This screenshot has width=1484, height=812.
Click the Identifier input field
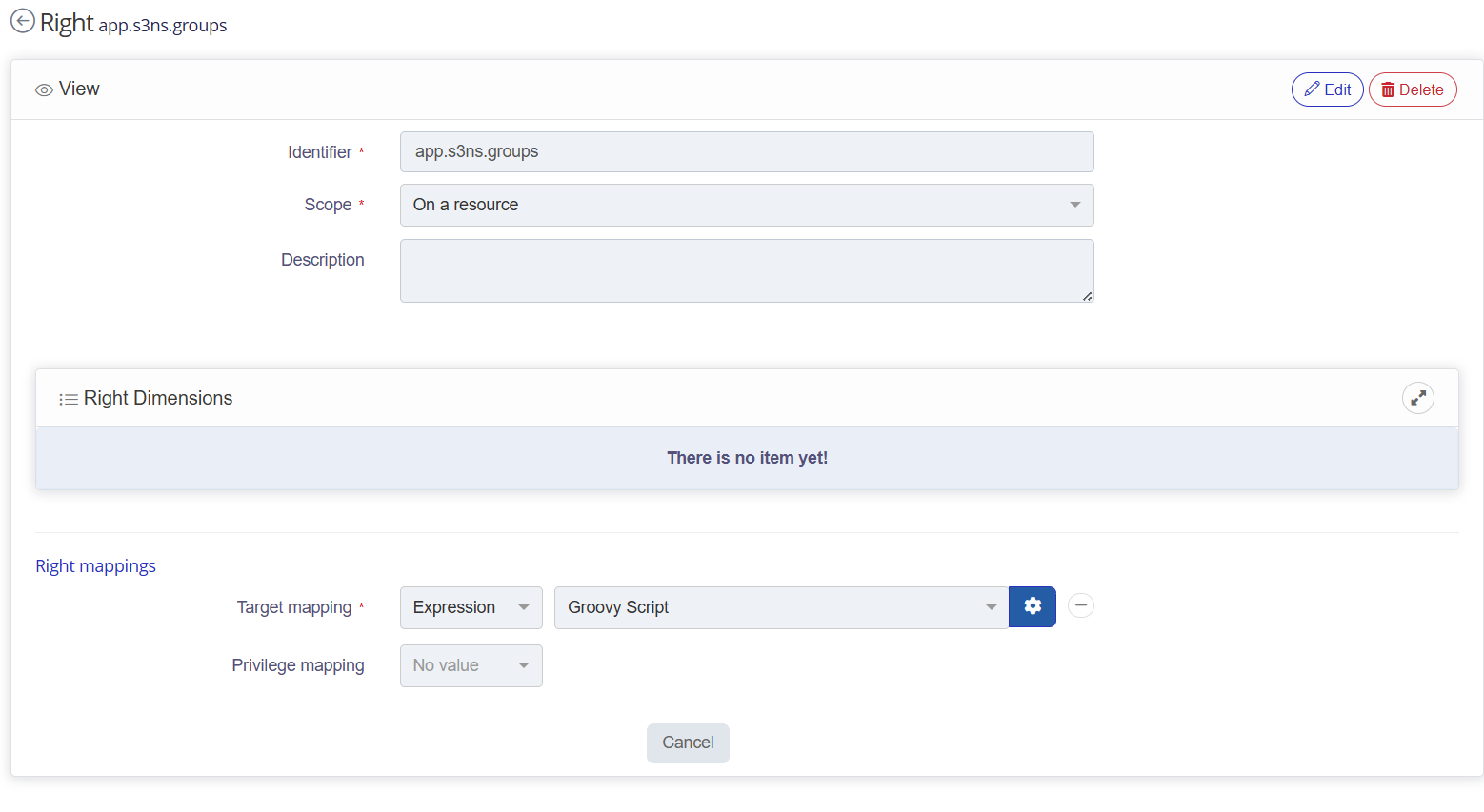tap(747, 151)
